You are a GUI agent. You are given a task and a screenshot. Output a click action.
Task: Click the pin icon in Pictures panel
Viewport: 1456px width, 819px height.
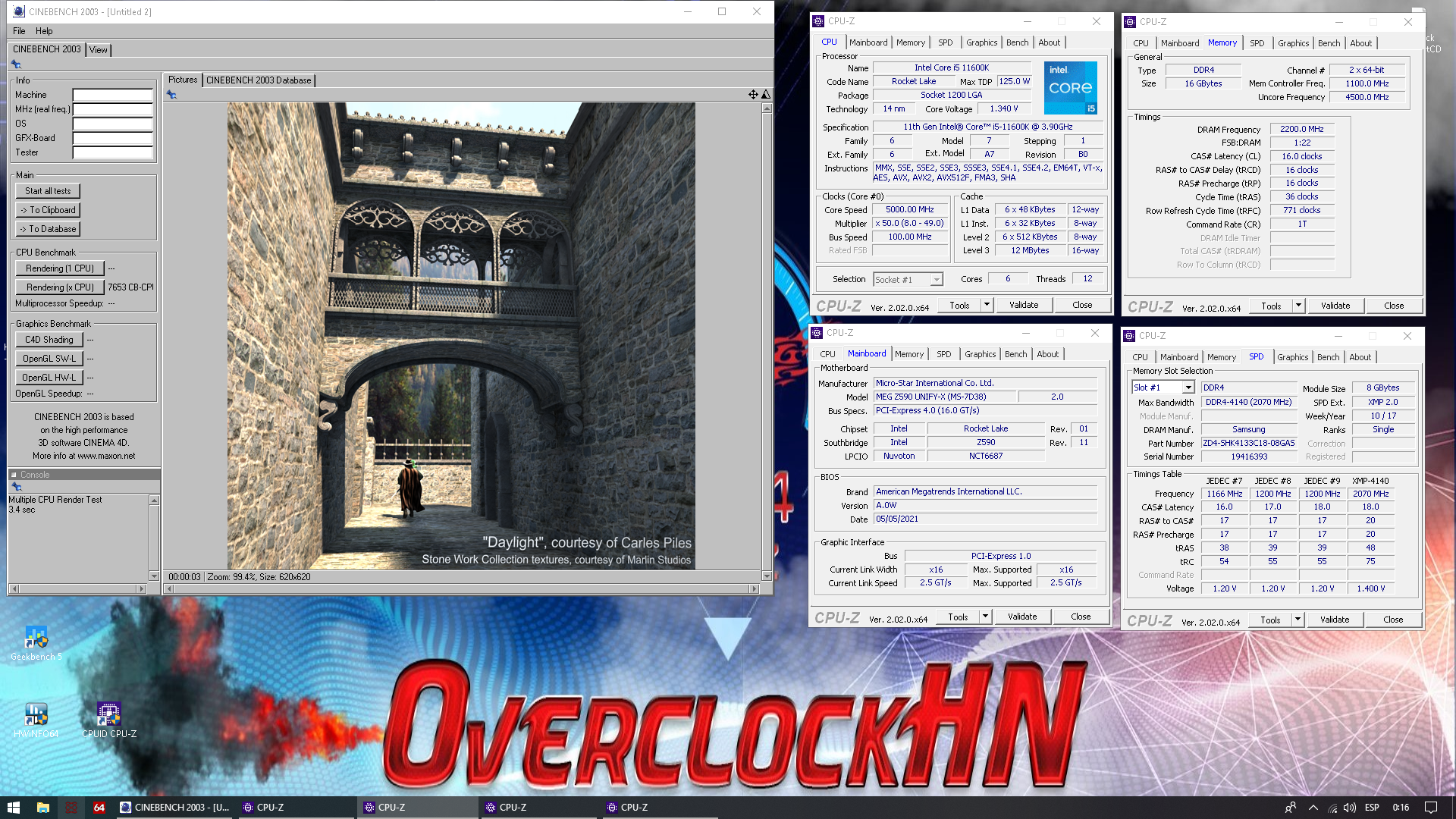click(x=171, y=95)
